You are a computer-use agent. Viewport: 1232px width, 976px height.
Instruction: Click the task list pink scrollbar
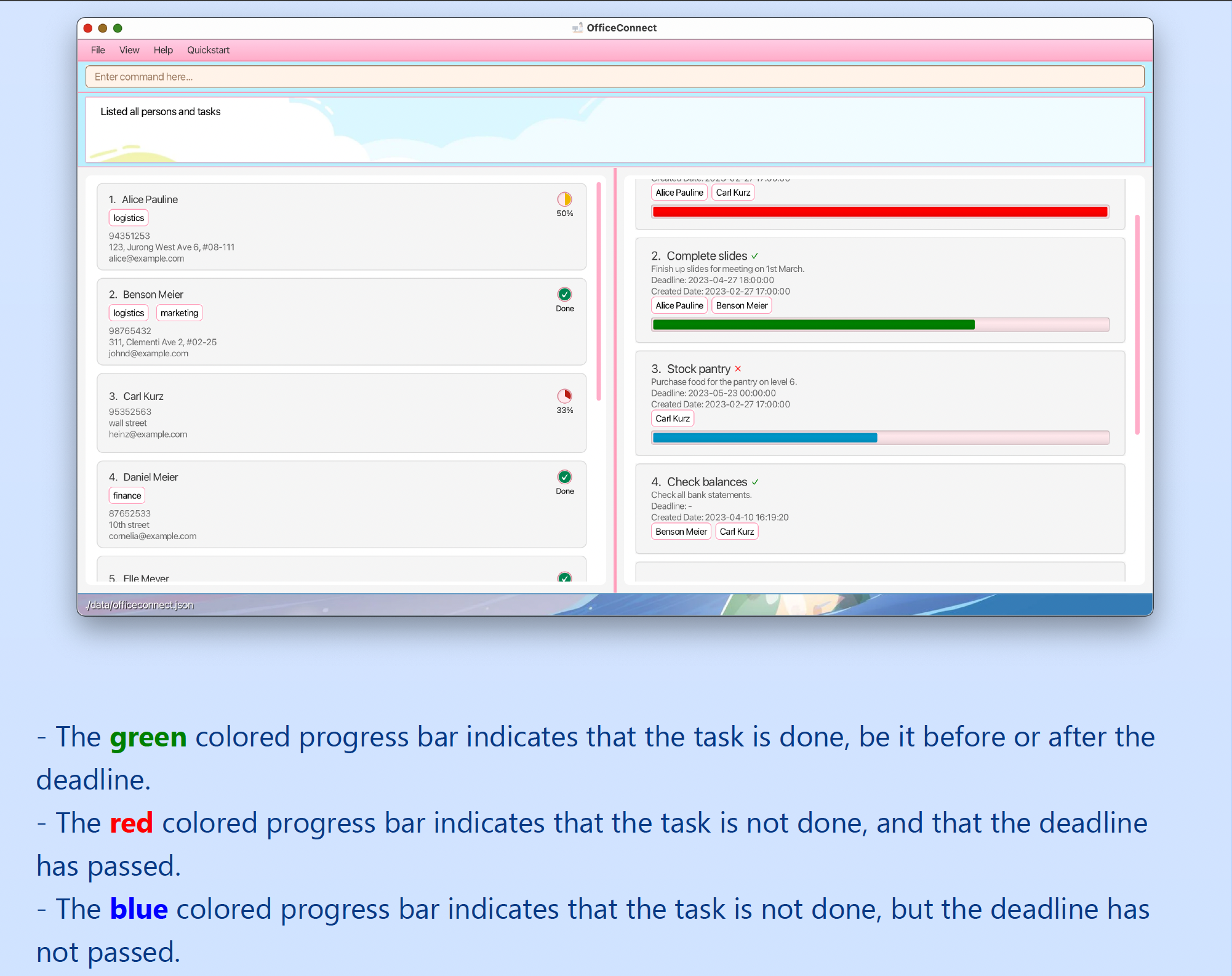[1137, 324]
